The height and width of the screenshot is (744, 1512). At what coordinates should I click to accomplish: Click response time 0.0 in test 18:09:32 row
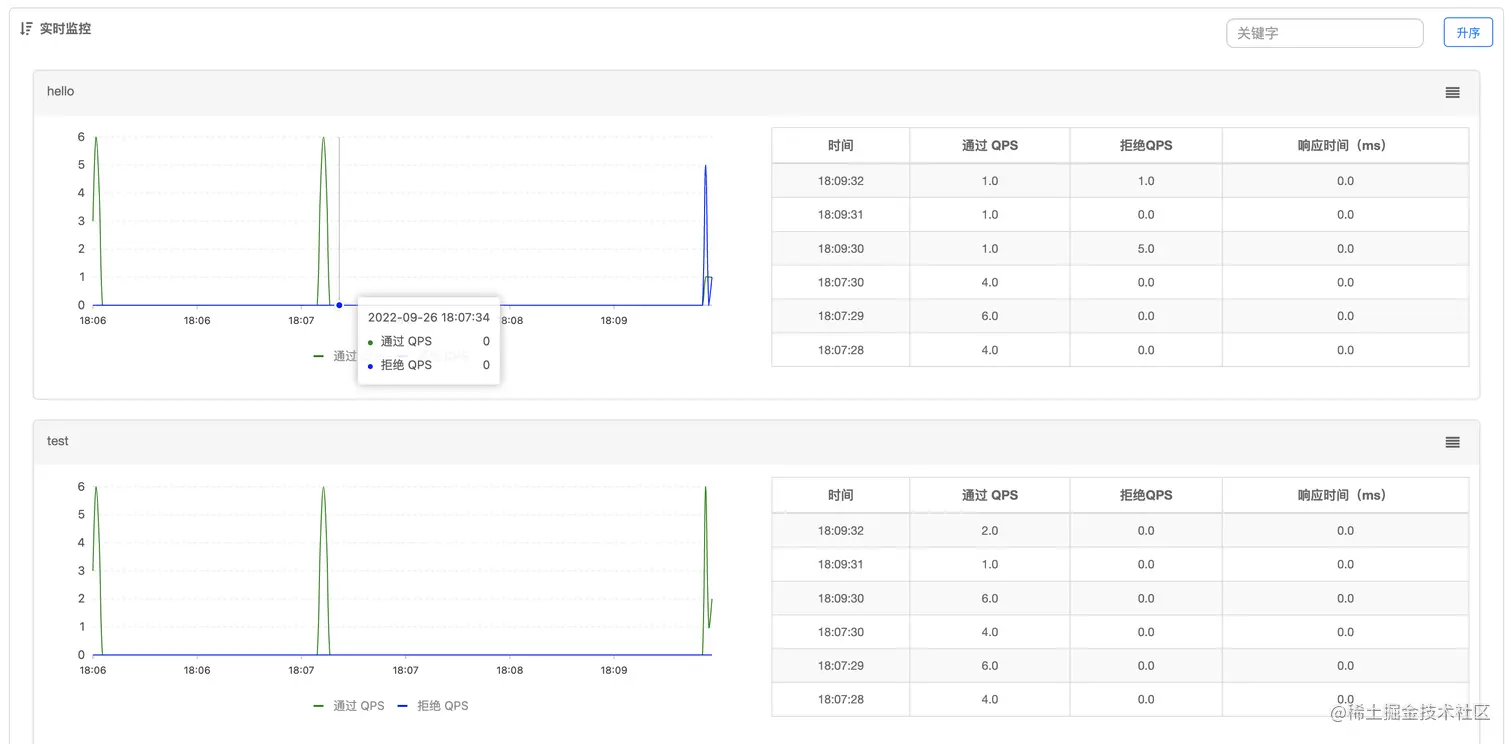(1345, 531)
